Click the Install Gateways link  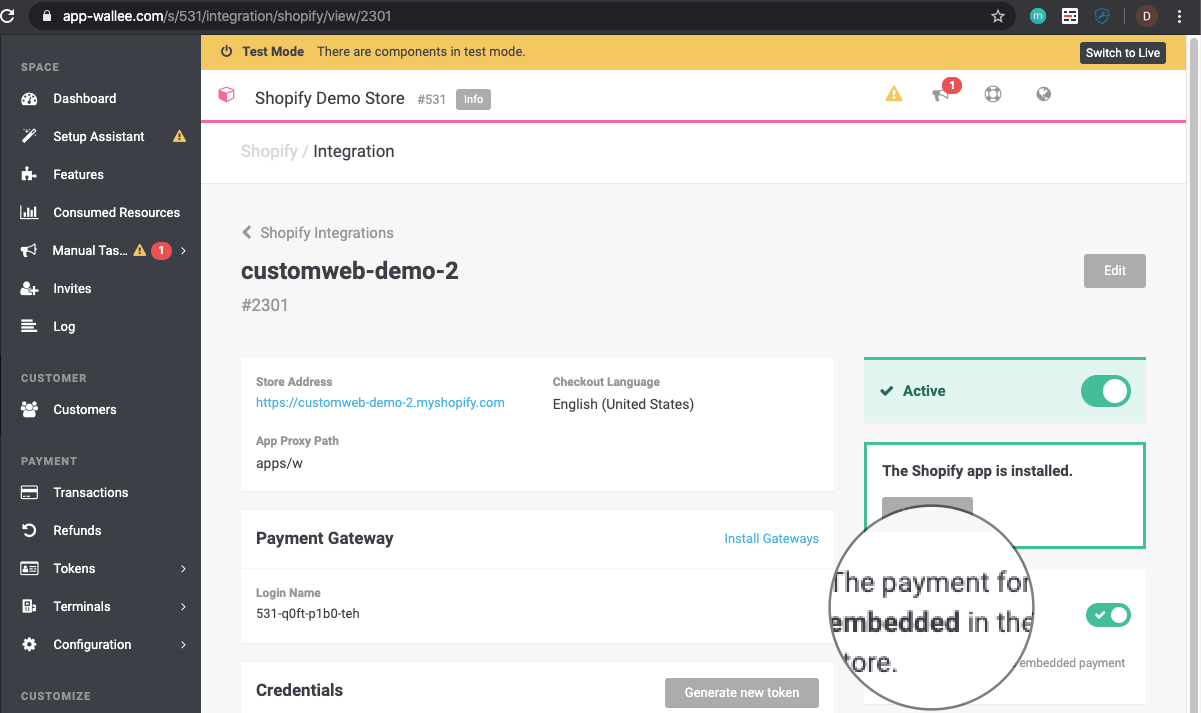[771, 539]
